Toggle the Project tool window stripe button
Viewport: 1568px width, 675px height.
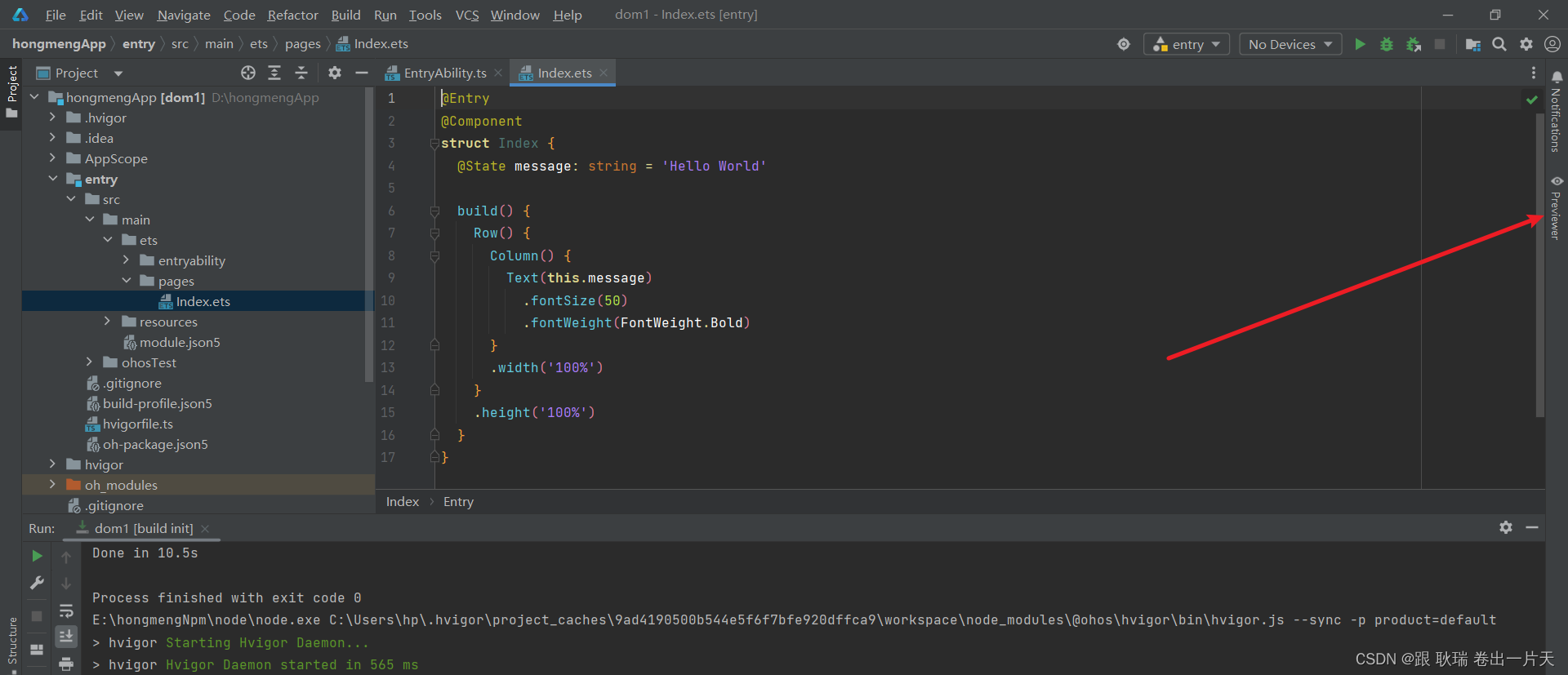click(x=11, y=92)
